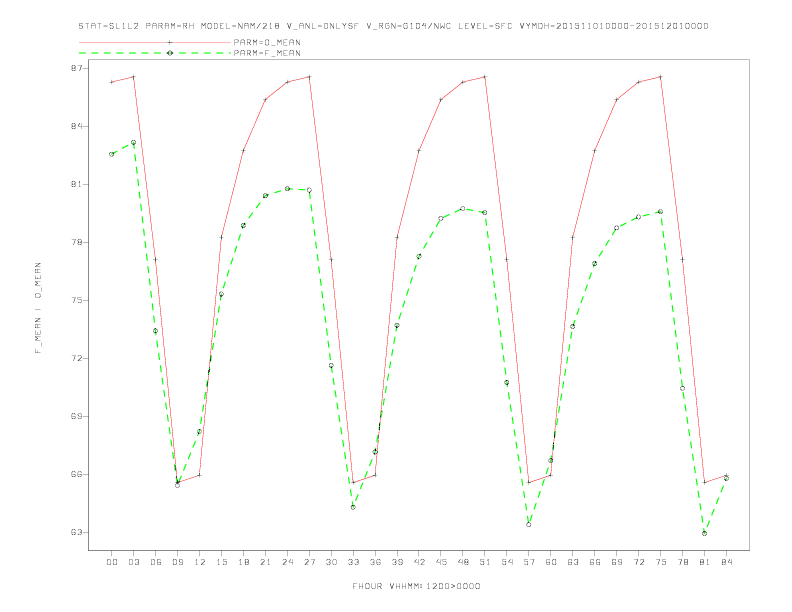
Task: Click the 66 forecast hour x-axis label
Action: pos(595,562)
